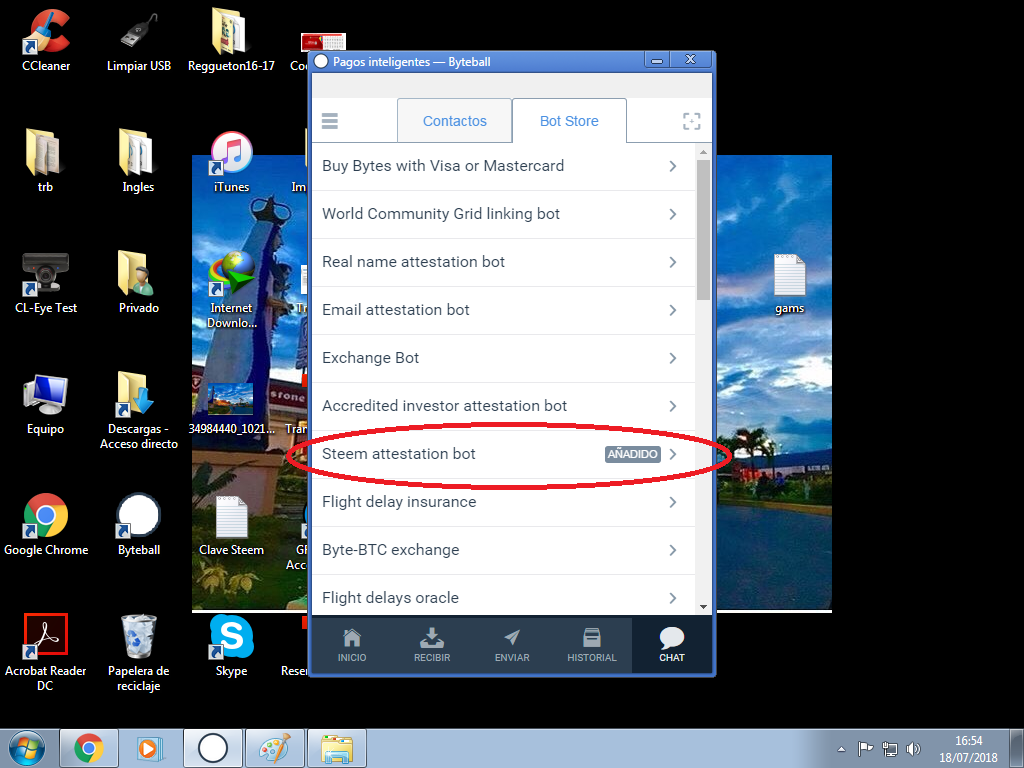
Task: Select the gams text file icon
Action: (x=790, y=284)
